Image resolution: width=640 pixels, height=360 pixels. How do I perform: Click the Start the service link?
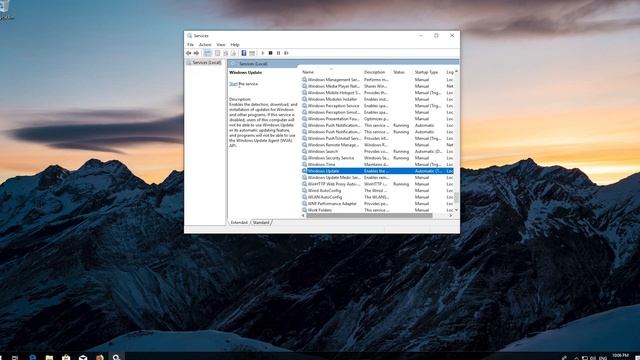click(233, 84)
